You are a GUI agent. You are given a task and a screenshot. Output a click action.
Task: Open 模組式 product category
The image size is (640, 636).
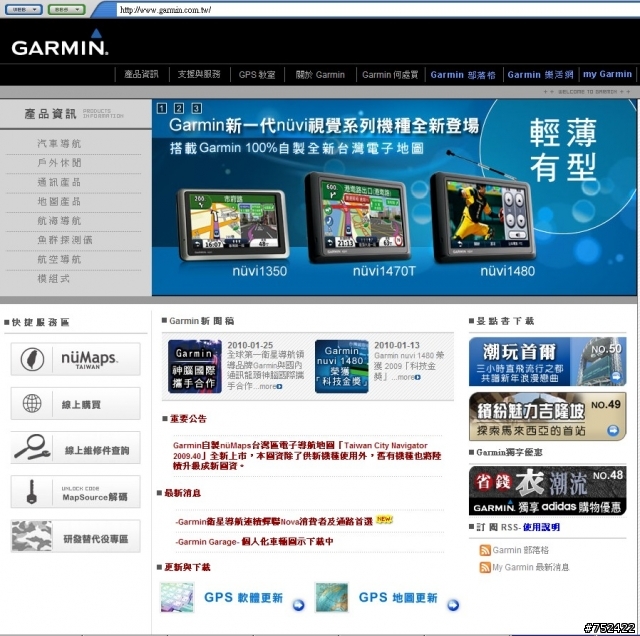[53, 279]
